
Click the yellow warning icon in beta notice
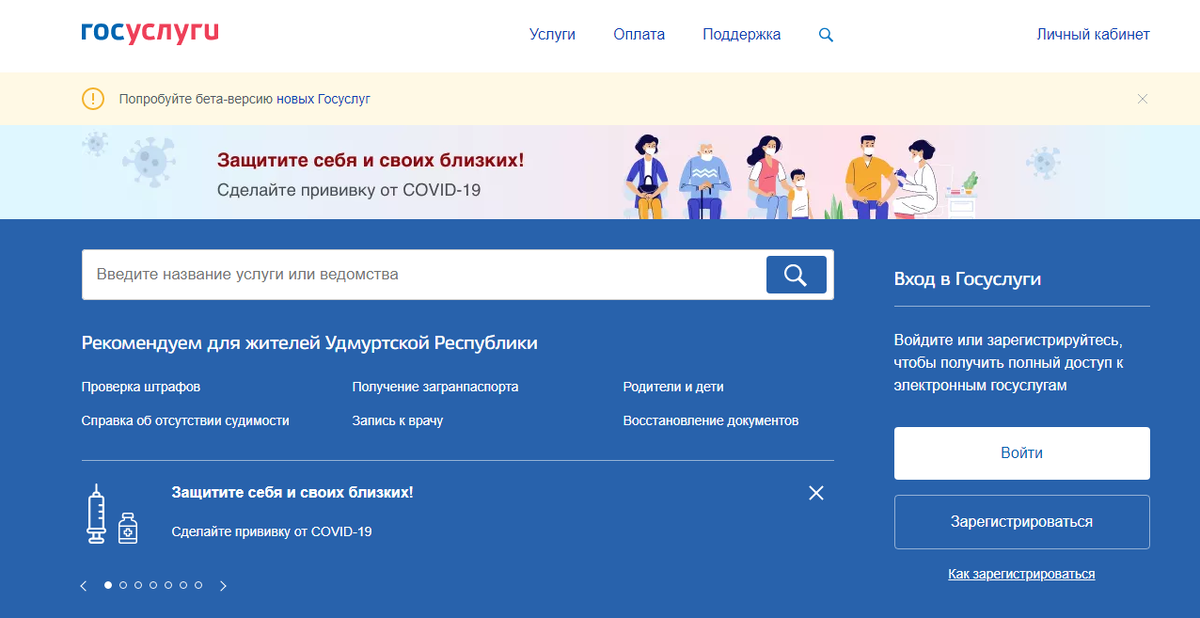point(92,99)
